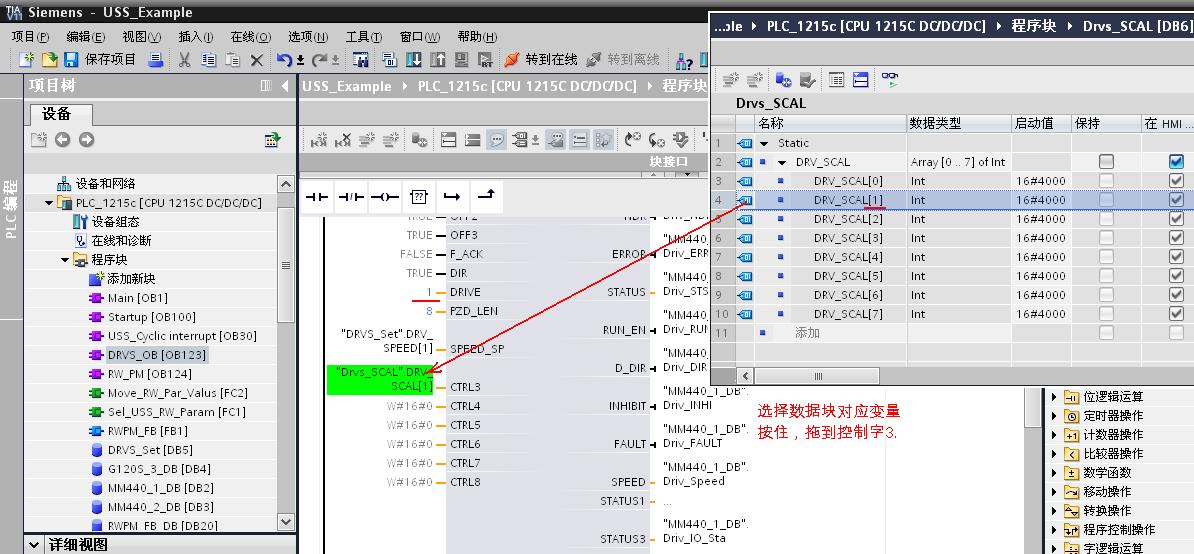Collapse the PLC_1215c node in project tree
This screenshot has width=1194, height=554.
click(x=48, y=202)
